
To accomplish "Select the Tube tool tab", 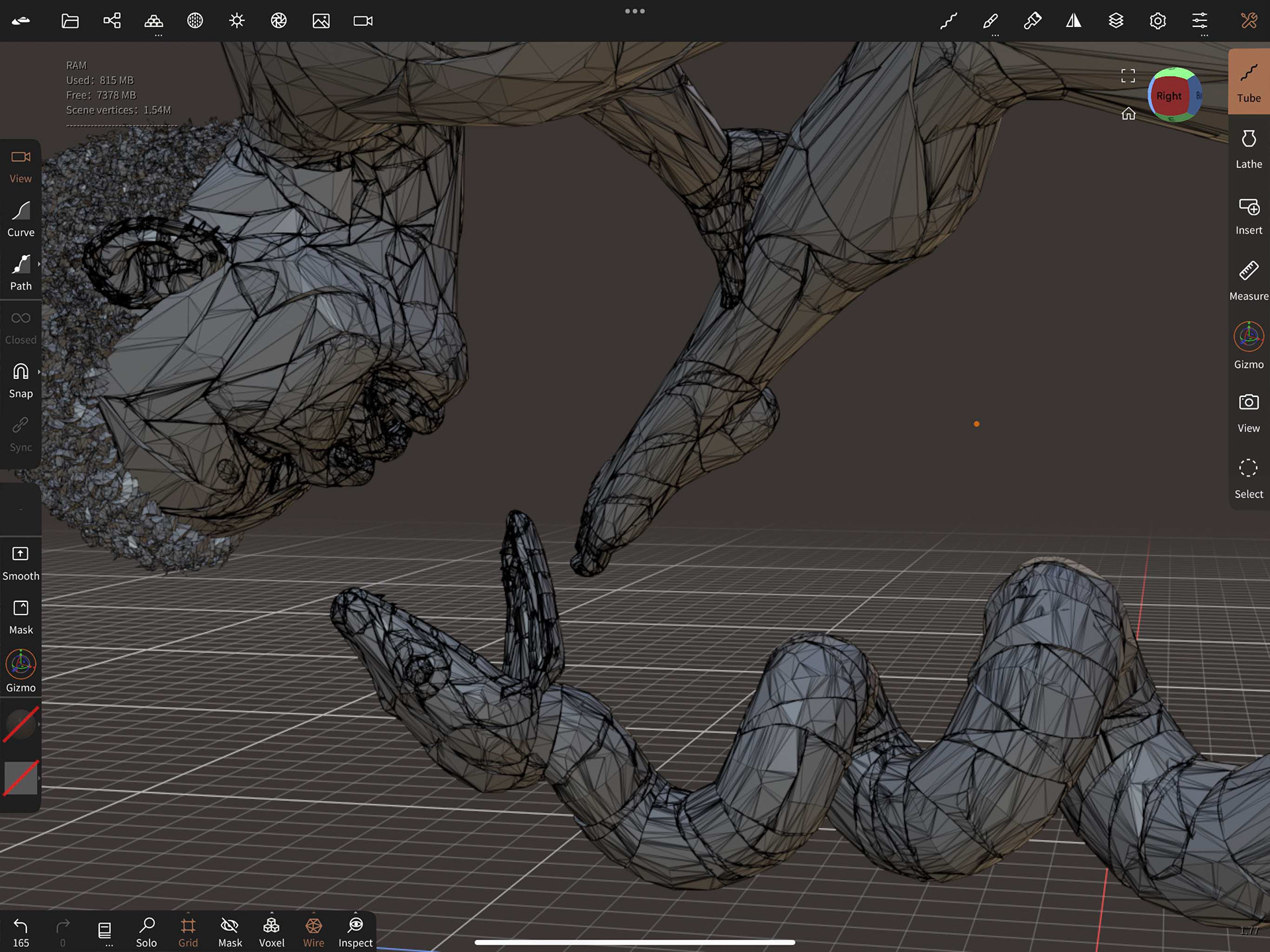I will (1248, 83).
